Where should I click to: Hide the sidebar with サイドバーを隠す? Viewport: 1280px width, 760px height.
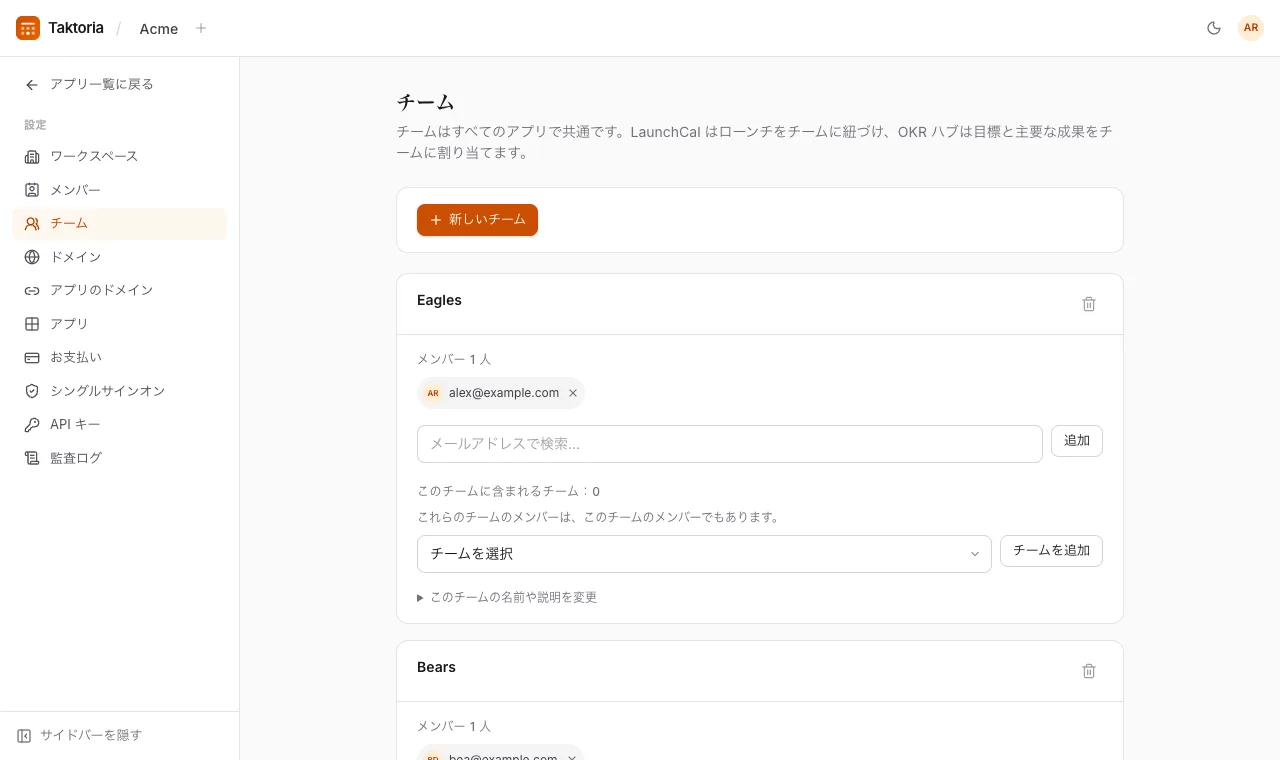(80, 735)
